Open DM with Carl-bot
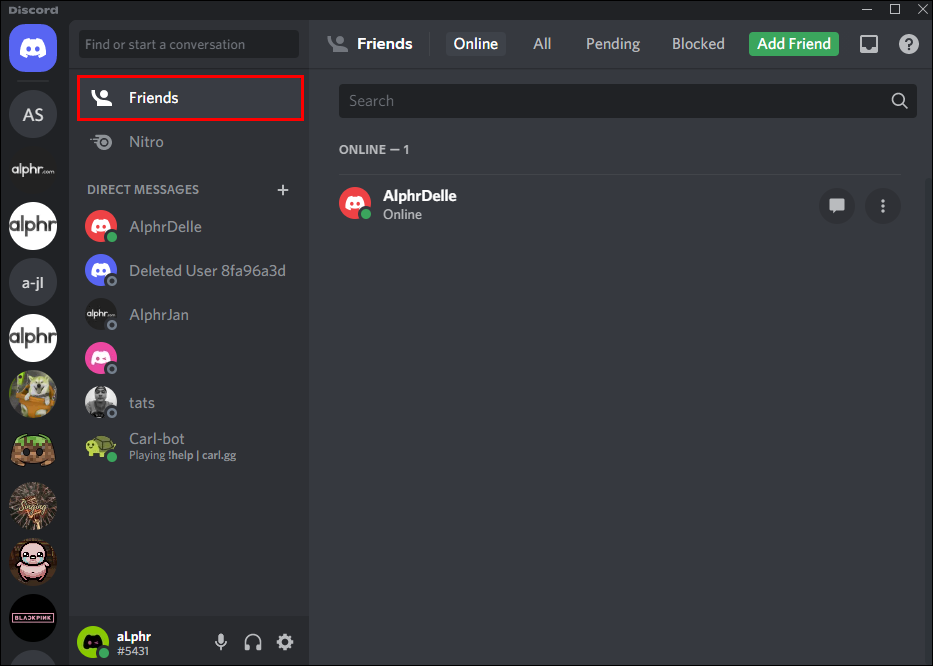This screenshot has width=933, height=666. coord(190,447)
